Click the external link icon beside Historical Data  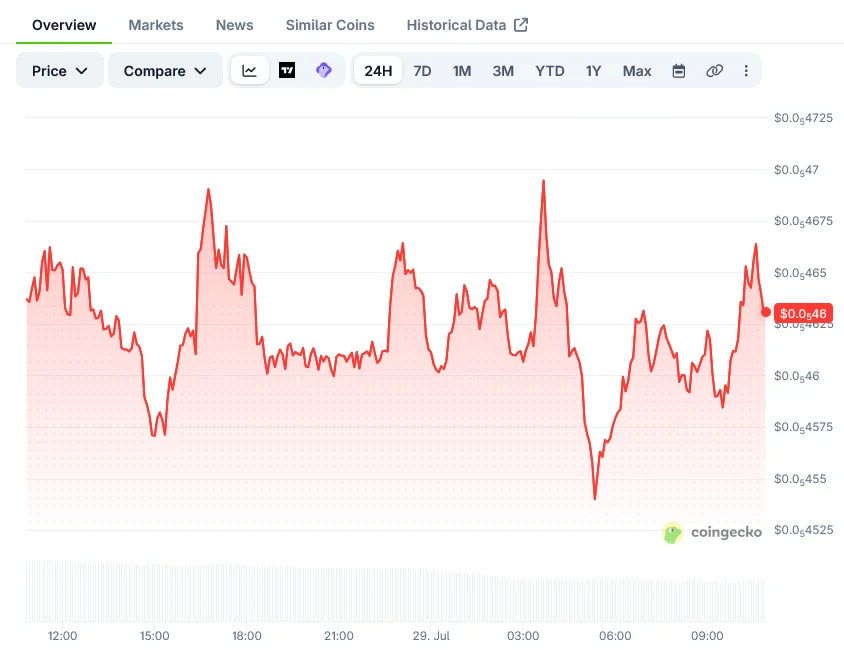tap(521, 25)
